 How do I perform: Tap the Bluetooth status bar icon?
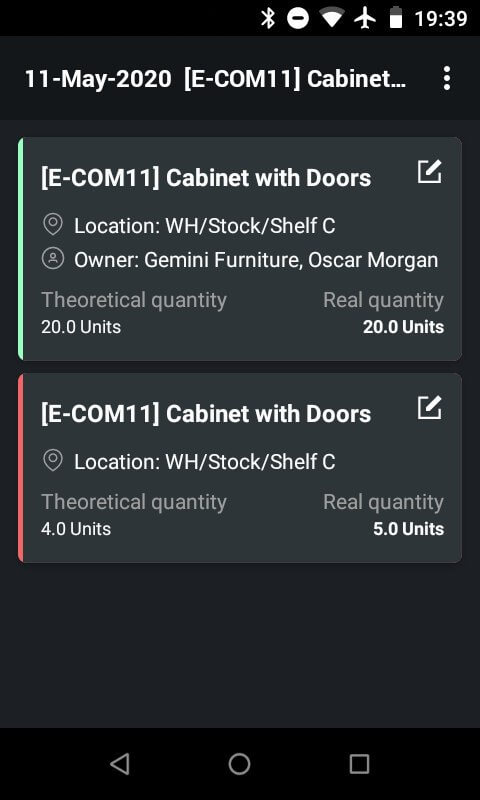pyautogui.click(x=268, y=18)
